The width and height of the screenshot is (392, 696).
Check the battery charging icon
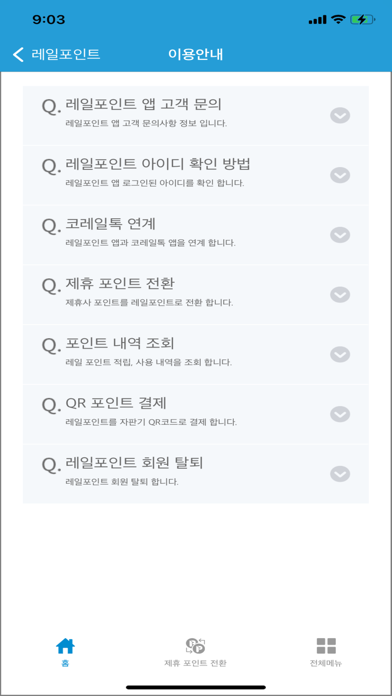364,20
